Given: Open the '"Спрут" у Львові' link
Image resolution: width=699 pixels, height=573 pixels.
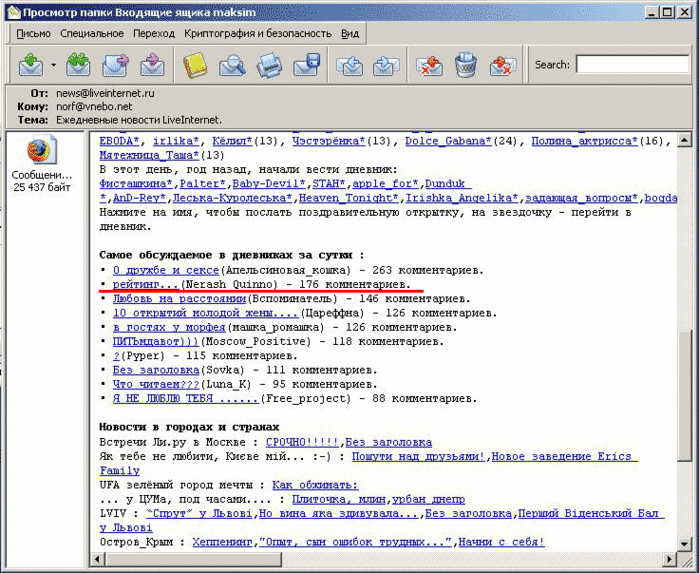Looking at the screenshot, I should coord(199,514).
